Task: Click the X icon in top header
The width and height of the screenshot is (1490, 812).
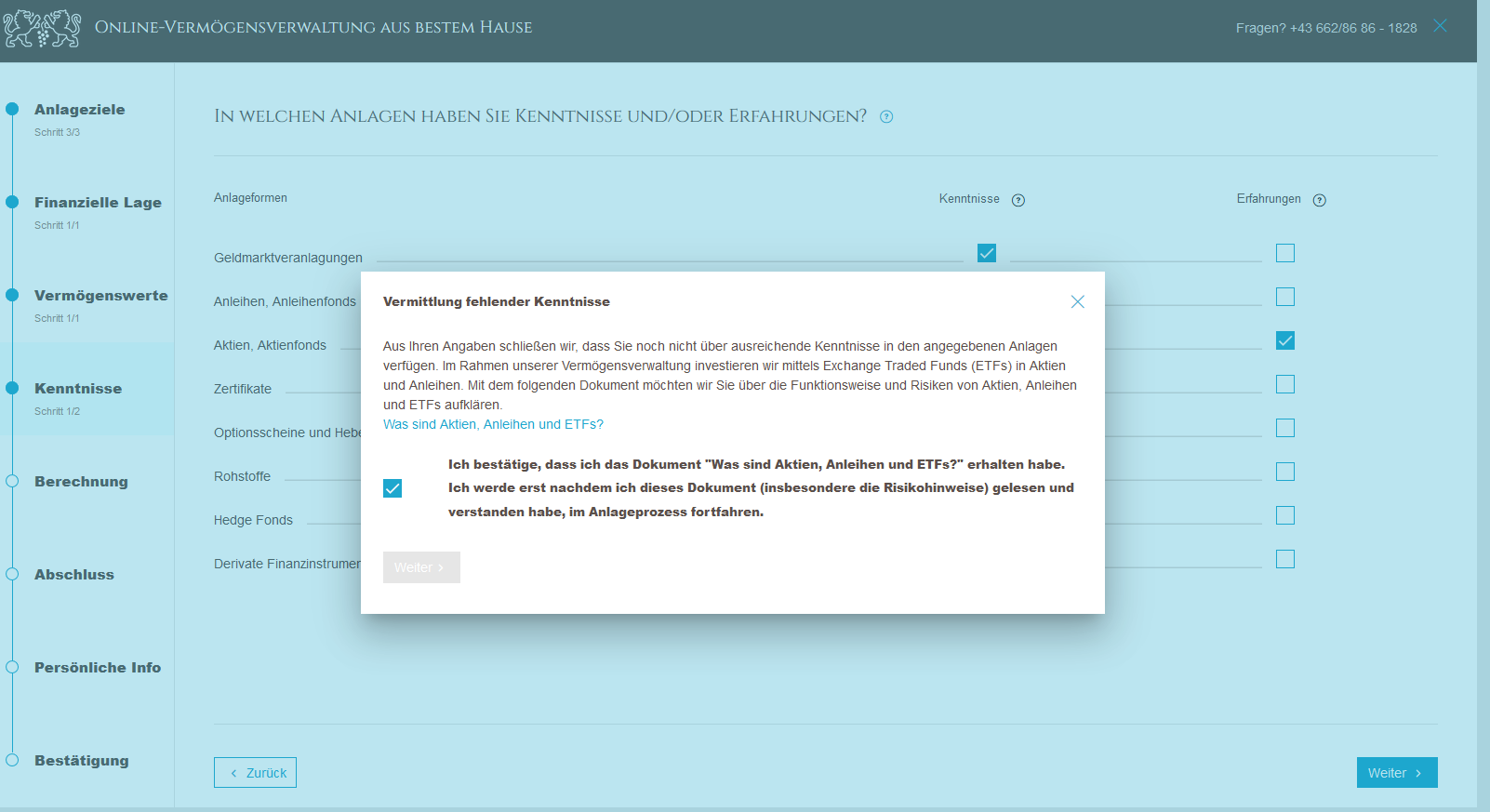Action: click(1440, 26)
